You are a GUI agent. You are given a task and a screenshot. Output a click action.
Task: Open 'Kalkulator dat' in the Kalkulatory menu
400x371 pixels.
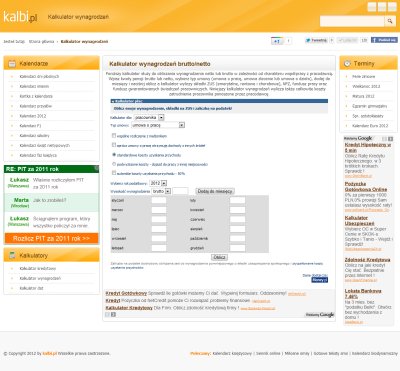tap(31, 288)
